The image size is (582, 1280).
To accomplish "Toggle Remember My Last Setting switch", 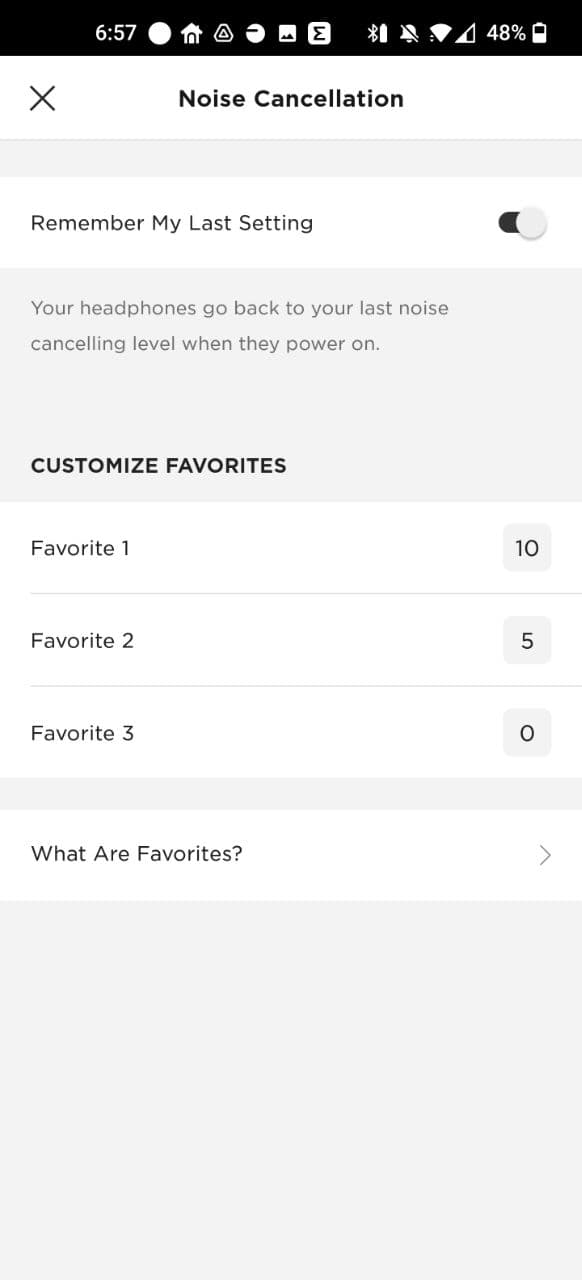I will point(522,223).
